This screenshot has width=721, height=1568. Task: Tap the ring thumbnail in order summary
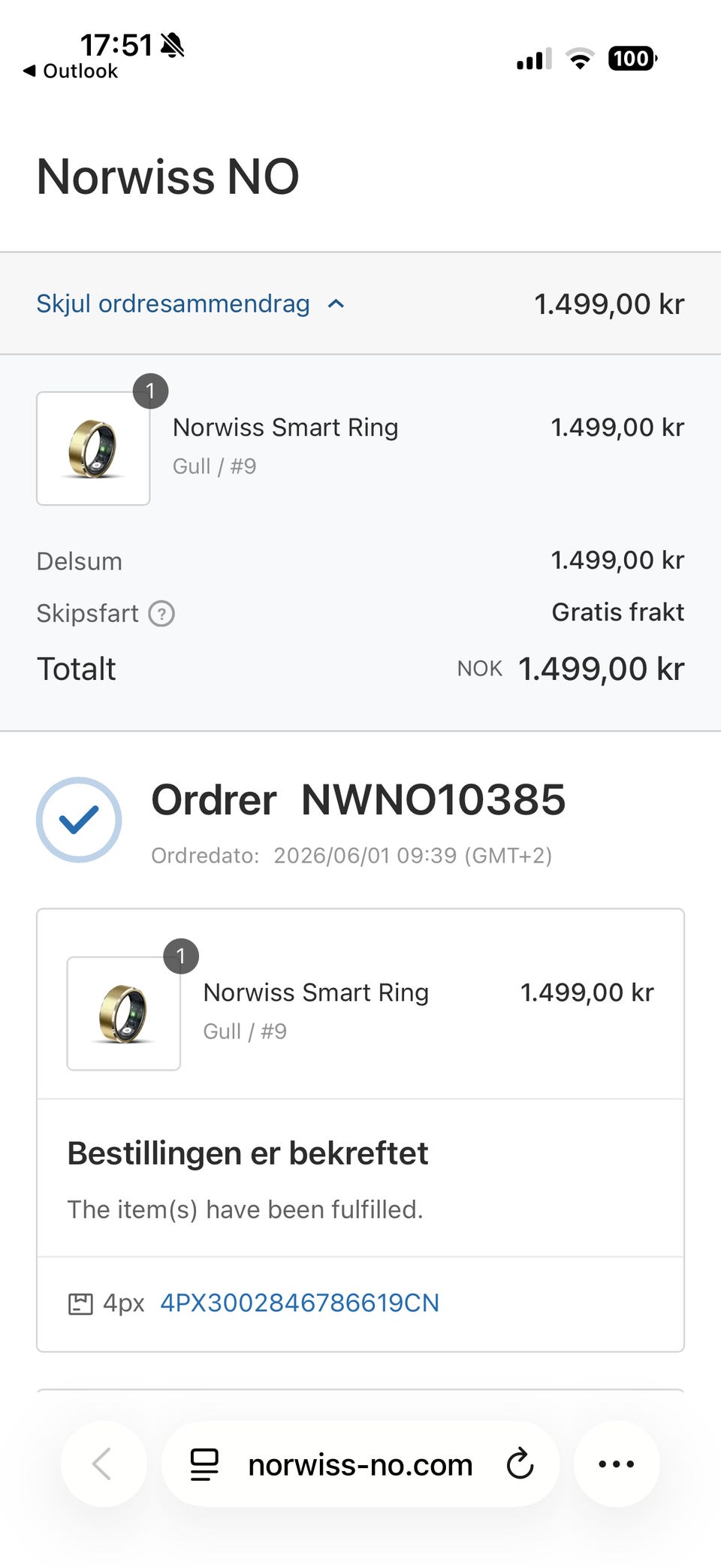(93, 449)
